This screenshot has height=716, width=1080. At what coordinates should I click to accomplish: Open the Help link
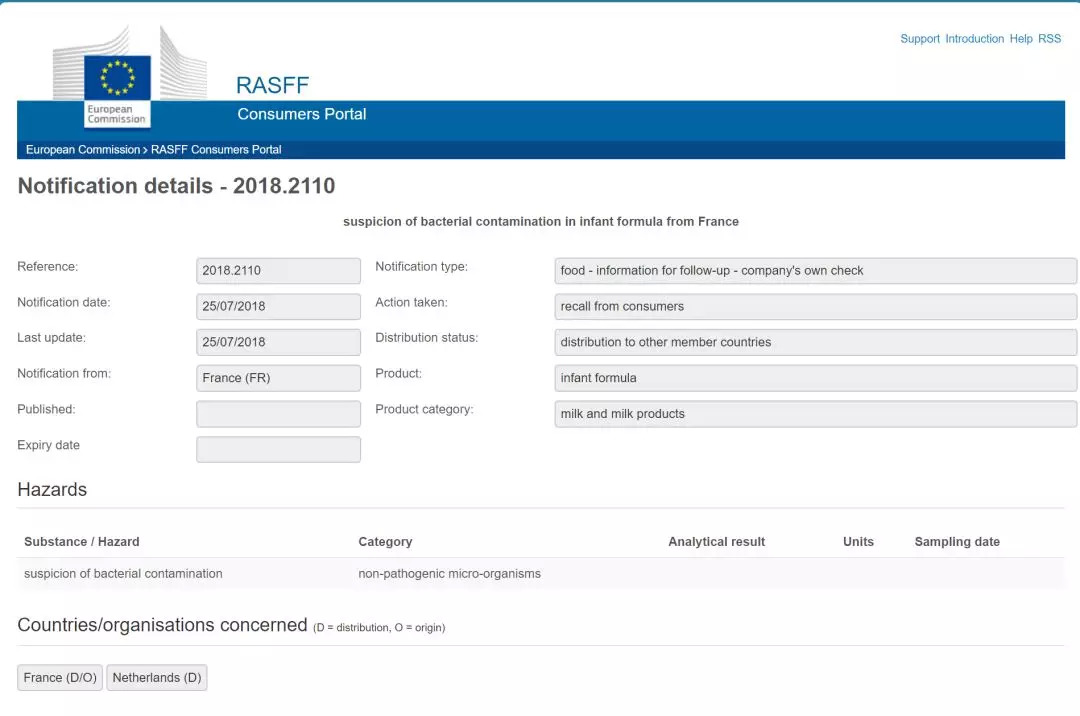point(1021,39)
